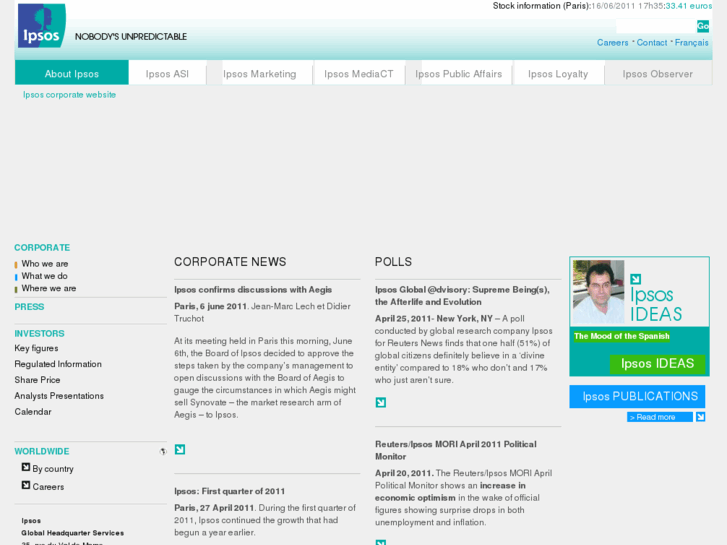Open the Ipsos Loyalty tab
The height and width of the screenshot is (545, 727).
(x=558, y=74)
